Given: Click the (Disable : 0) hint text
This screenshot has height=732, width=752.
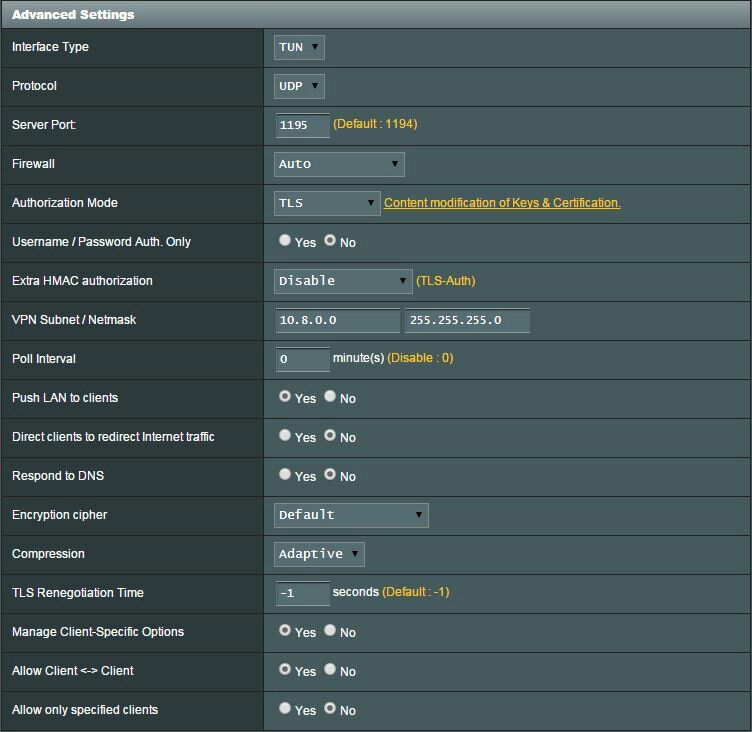Looking at the screenshot, I should pyautogui.click(x=420, y=358).
